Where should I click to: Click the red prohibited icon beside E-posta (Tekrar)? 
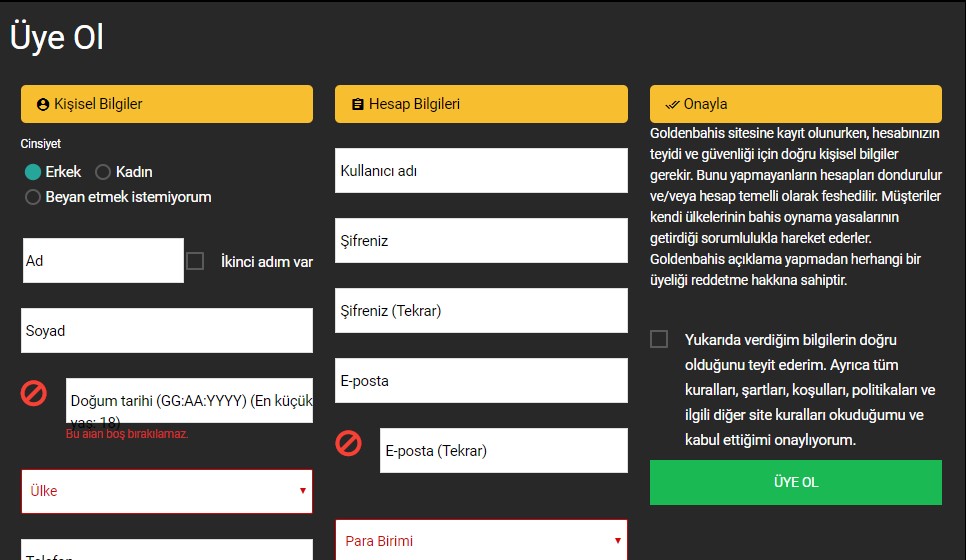pos(348,444)
